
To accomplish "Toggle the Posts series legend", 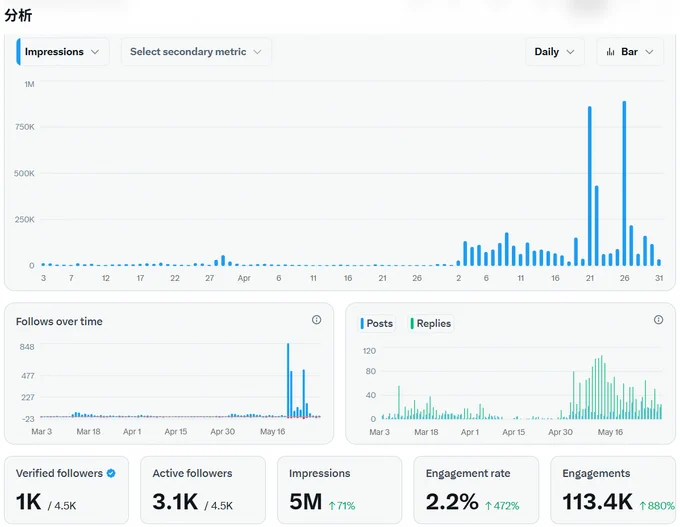I will 377,324.
